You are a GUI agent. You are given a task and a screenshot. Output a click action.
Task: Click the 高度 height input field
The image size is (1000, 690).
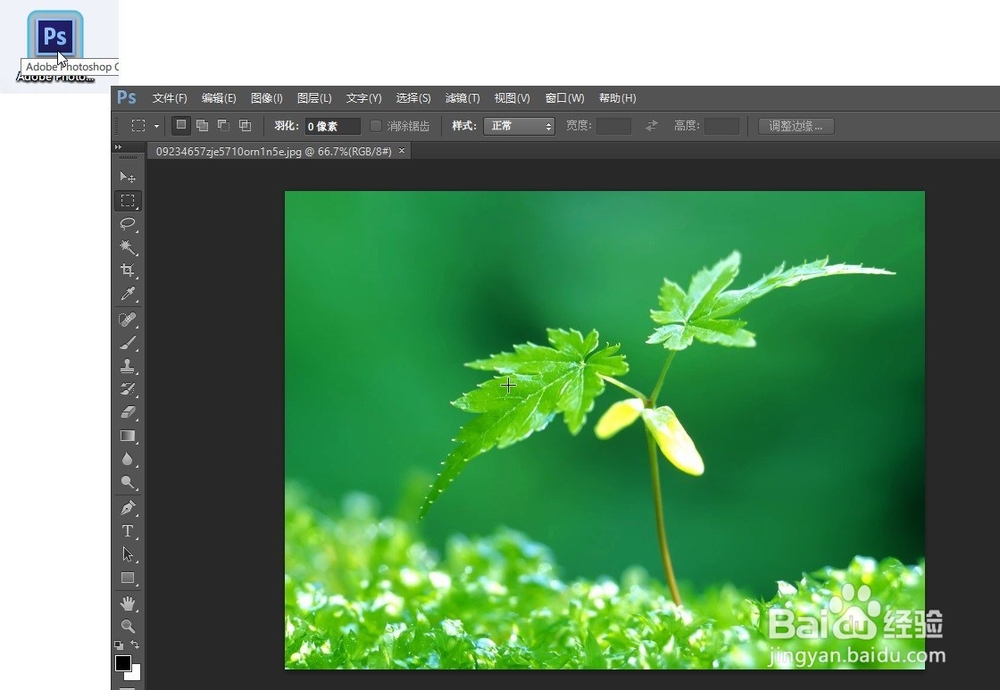[x=722, y=126]
